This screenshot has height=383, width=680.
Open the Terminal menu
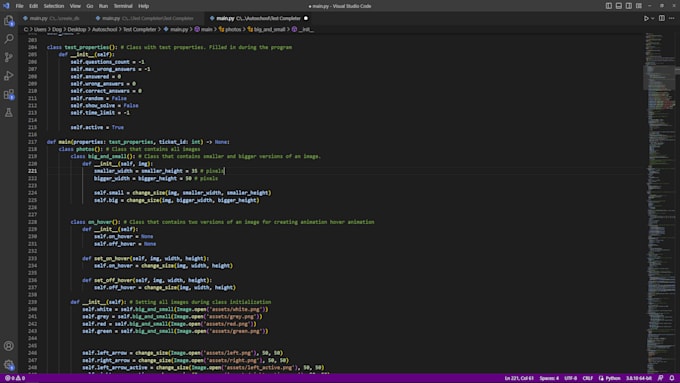click(x=123, y=6)
